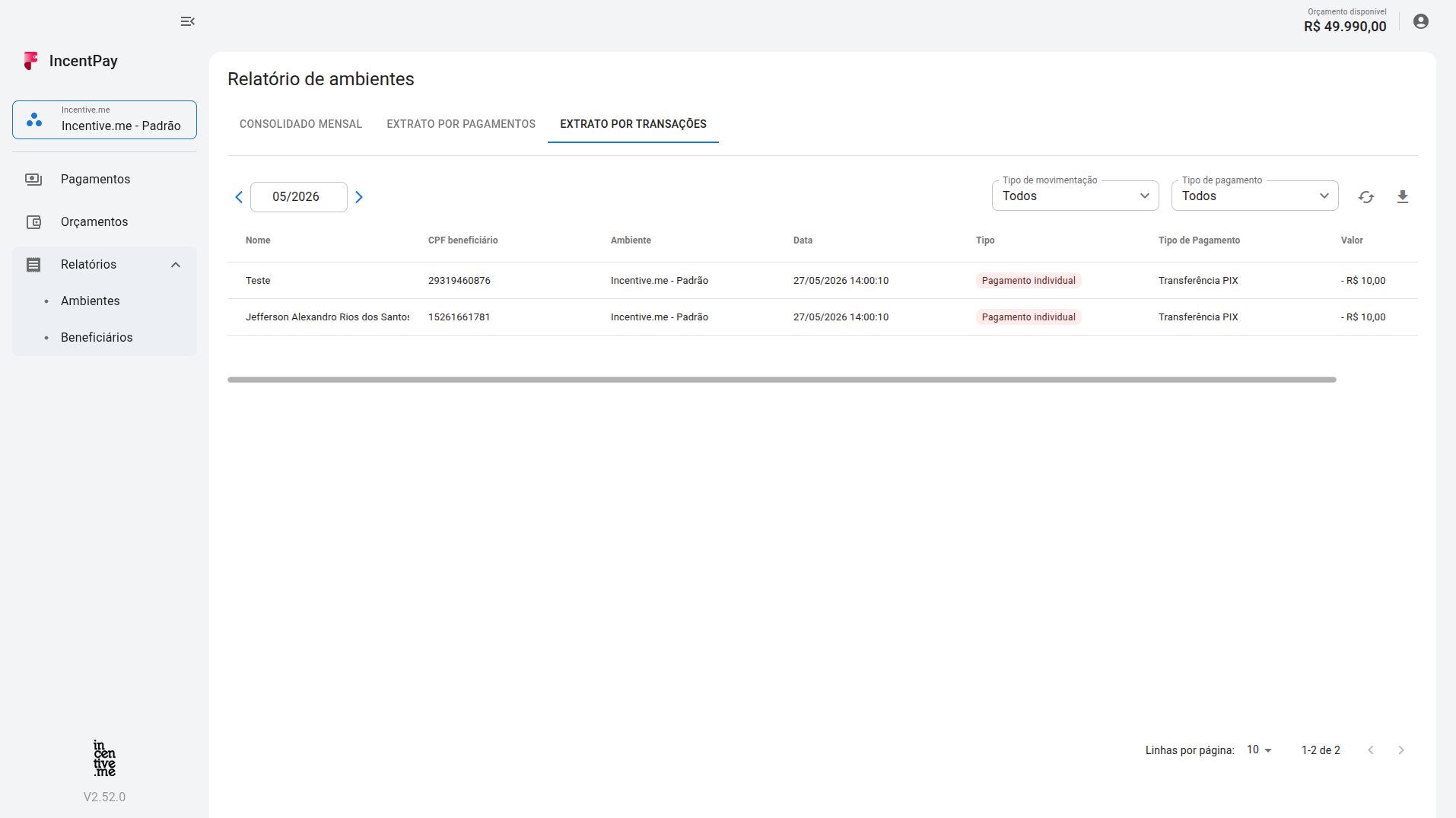The image size is (1456, 818).
Task: Select the Teste row name
Action: click(258, 281)
